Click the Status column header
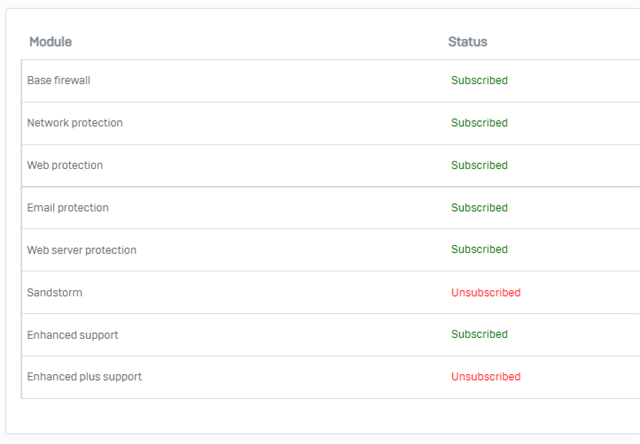The width and height of the screenshot is (640, 444). (x=467, y=42)
